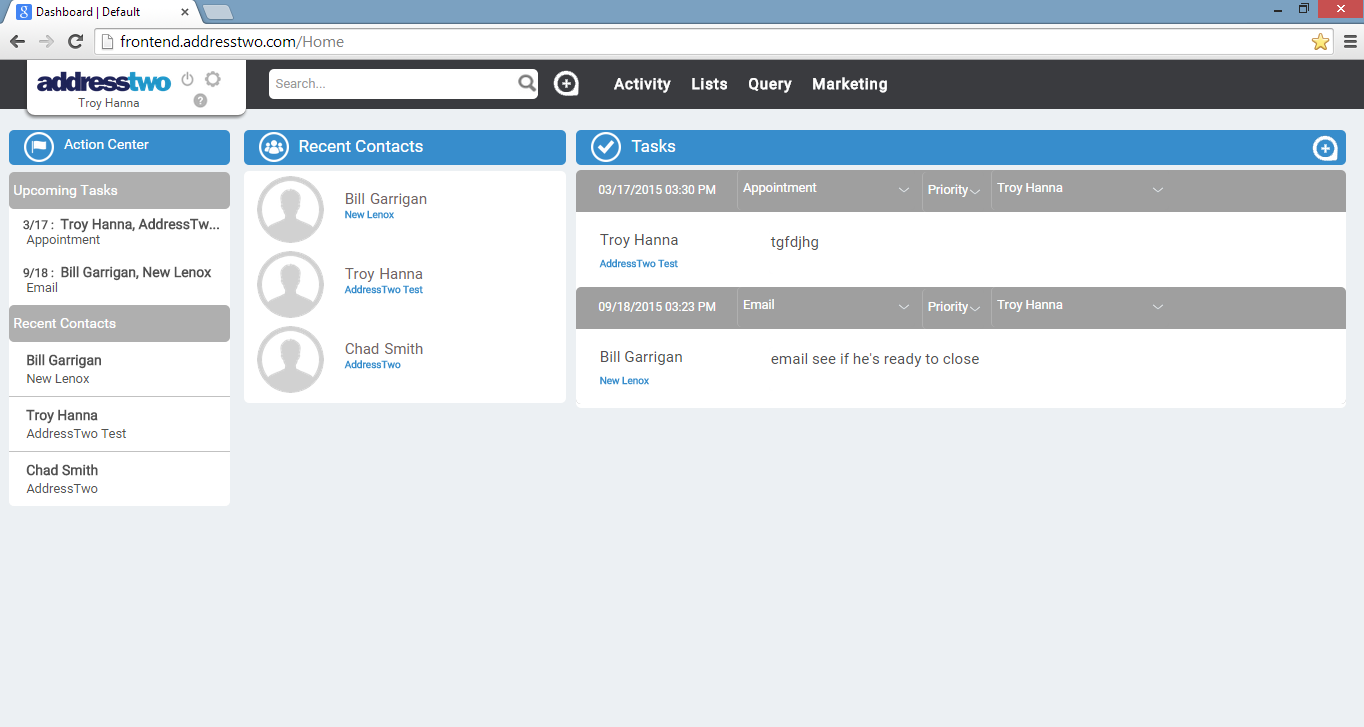
Task: Open the Priority dropdown on the Email task
Action: point(955,307)
